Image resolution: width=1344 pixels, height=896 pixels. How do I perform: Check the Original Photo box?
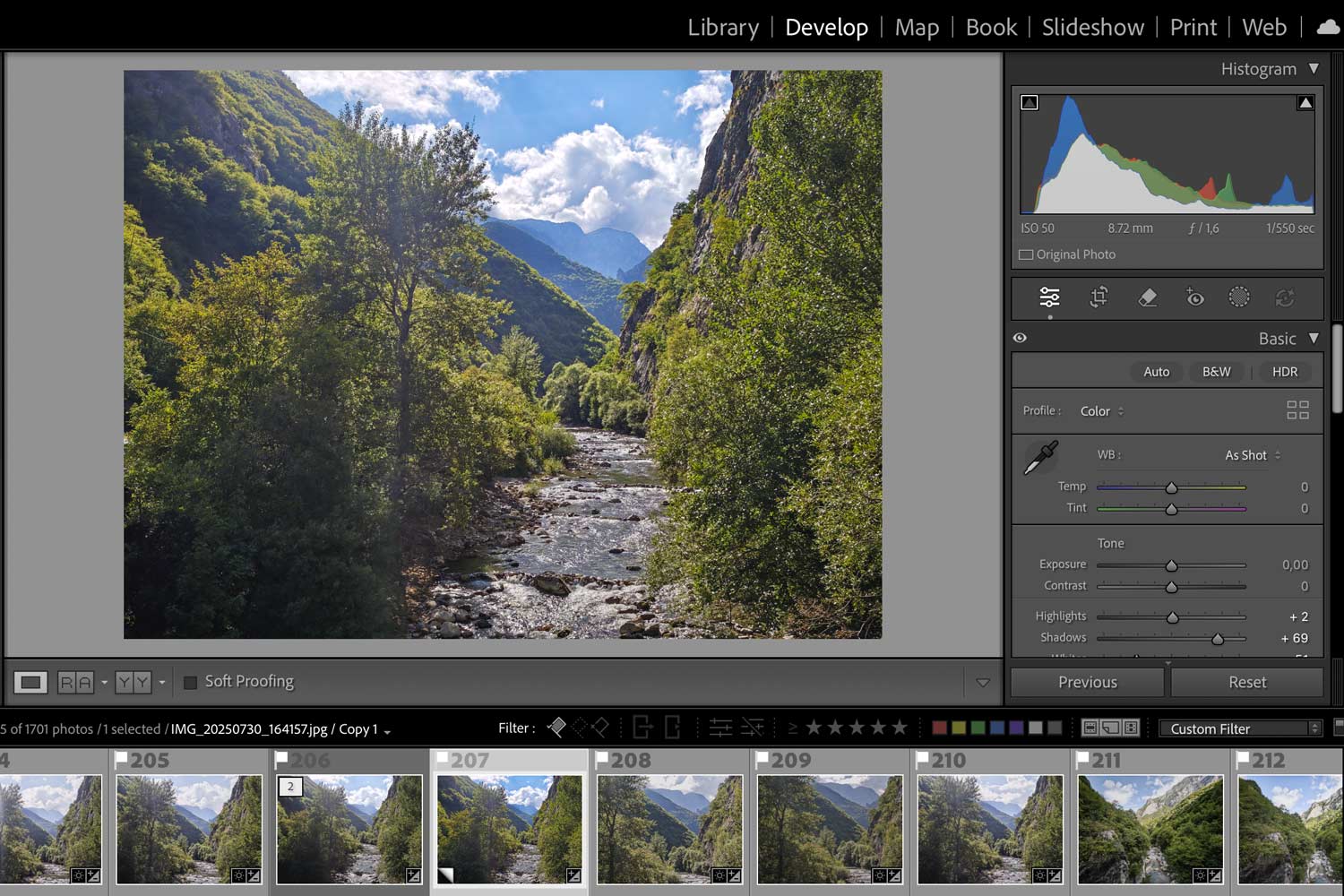tap(1027, 254)
